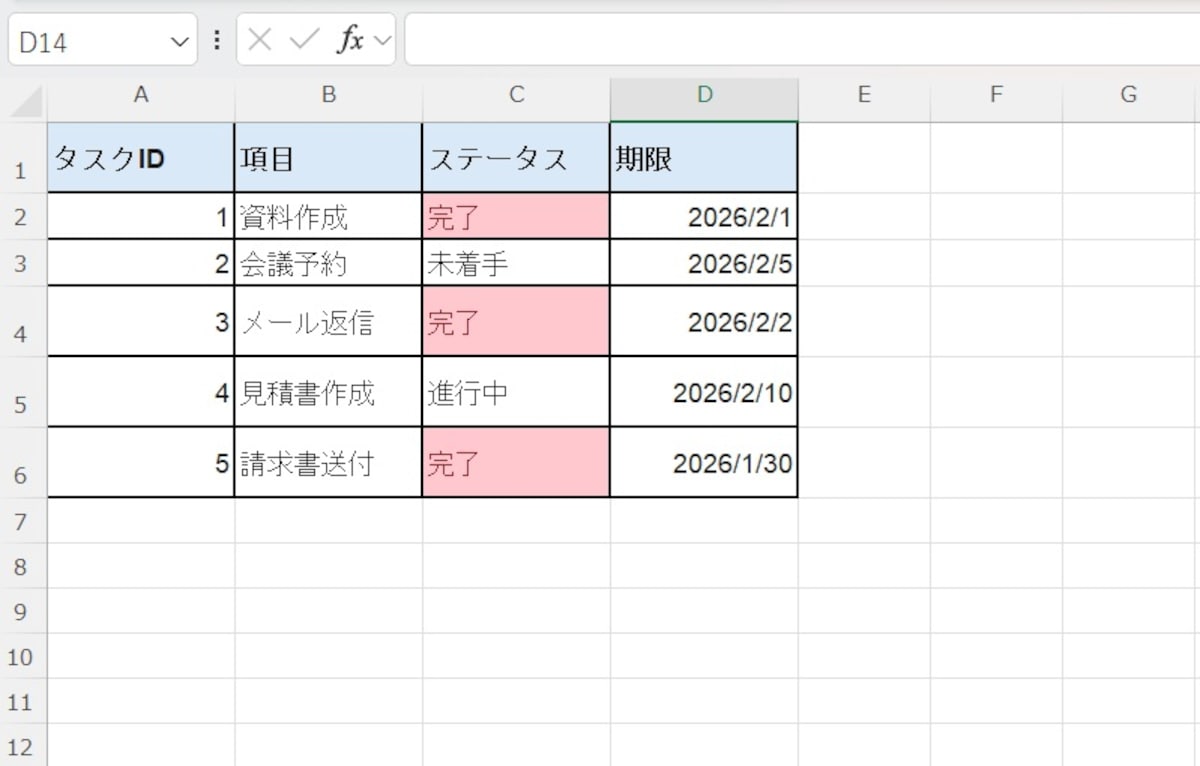Image resolution: width=1200 pixels, height=766 pixels.
Task: Select the cell containing 未着手
Action: (515, 263)
